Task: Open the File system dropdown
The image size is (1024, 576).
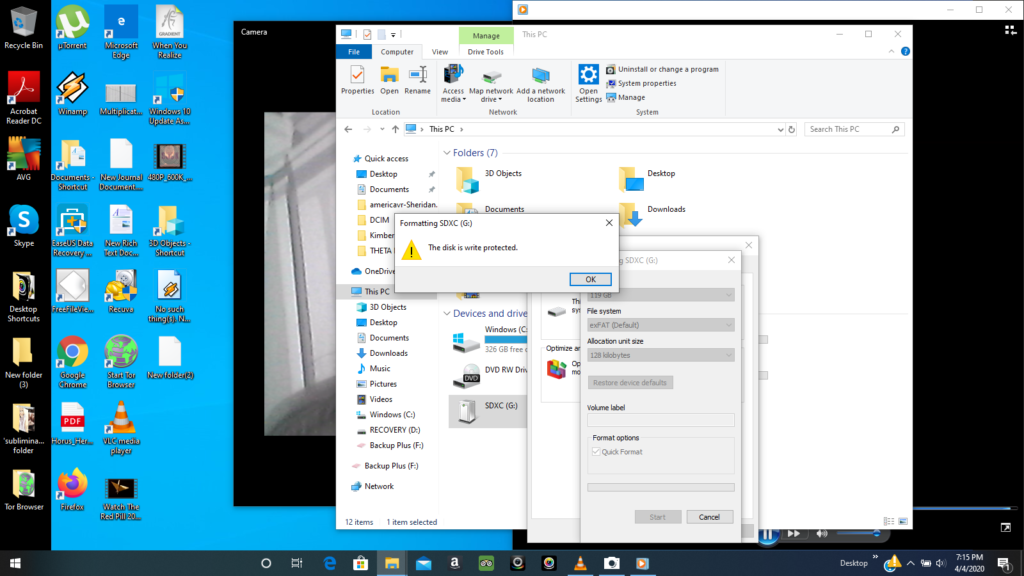Action: (x=660, y=325)
